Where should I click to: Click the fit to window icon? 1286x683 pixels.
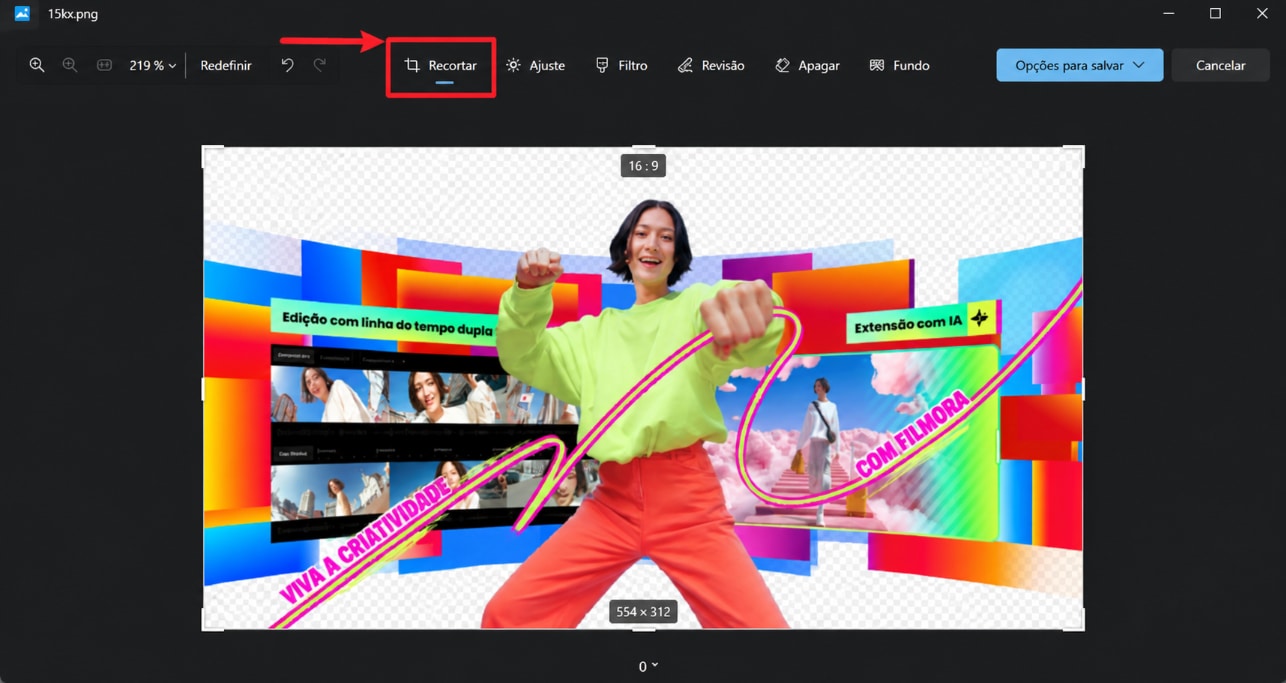104,65
